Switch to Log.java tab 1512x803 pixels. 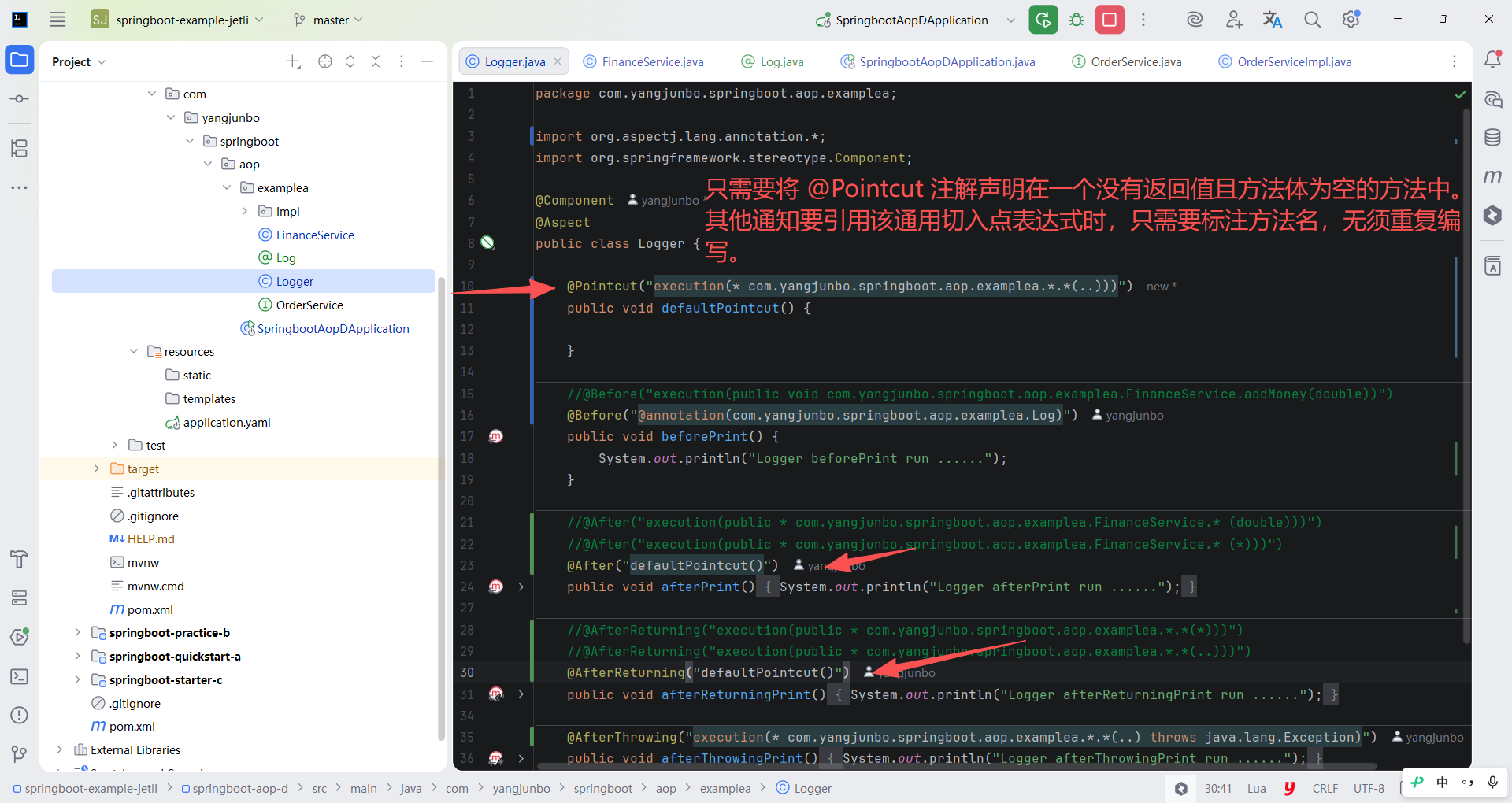(x=773, y=61)
